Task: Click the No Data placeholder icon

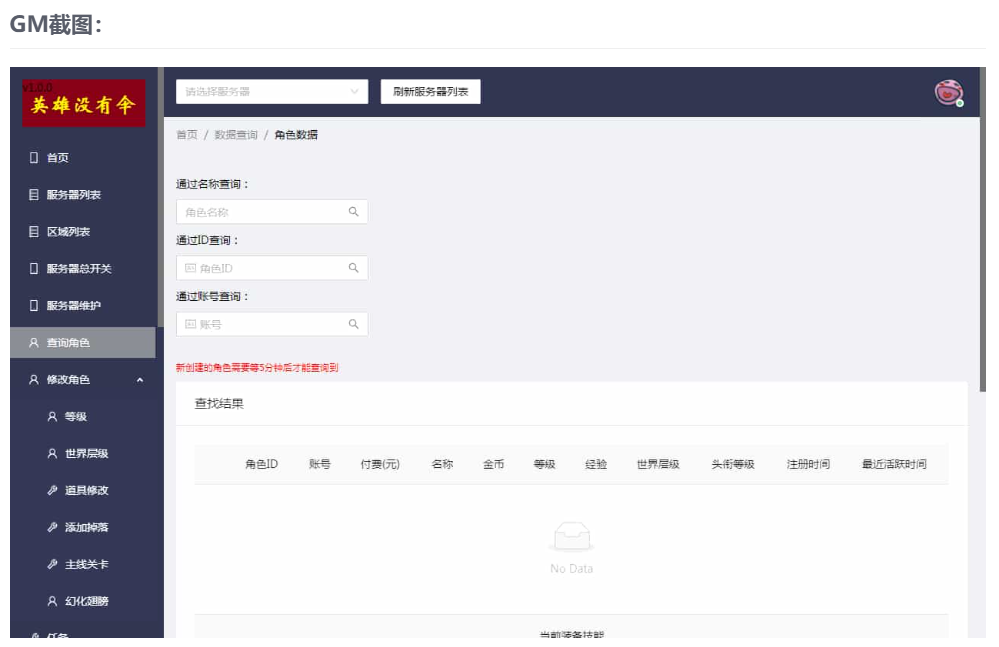Action: click(x=571, y=536)
